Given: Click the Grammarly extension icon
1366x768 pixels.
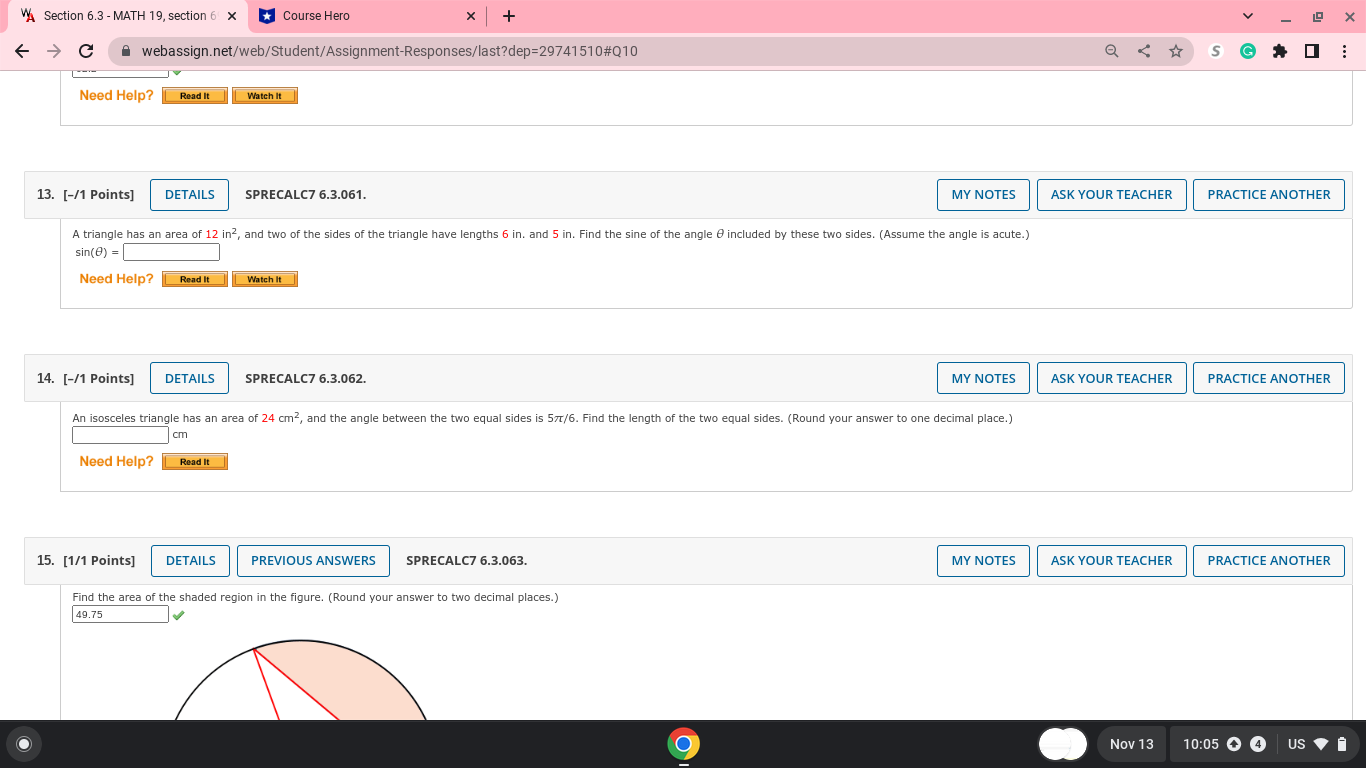Looking at the screenshot, I should click(x=1247, y=50).
